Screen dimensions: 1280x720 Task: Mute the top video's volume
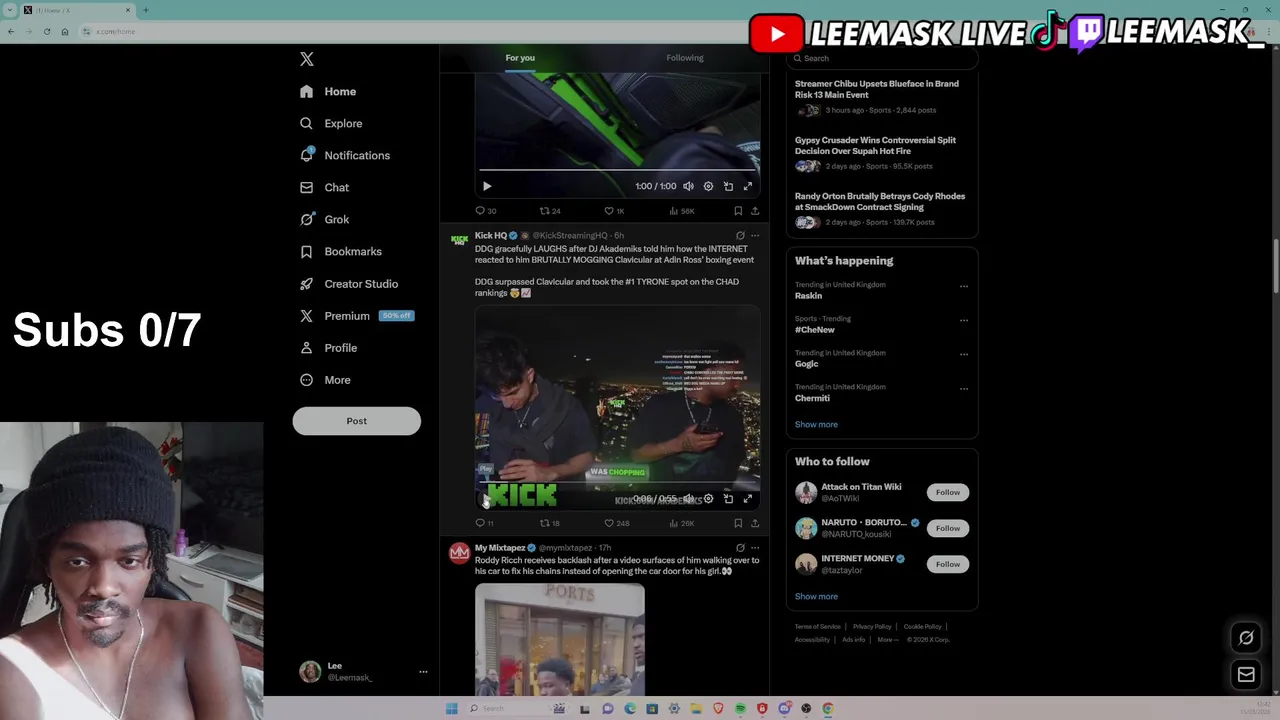click(x=688, y=186)
